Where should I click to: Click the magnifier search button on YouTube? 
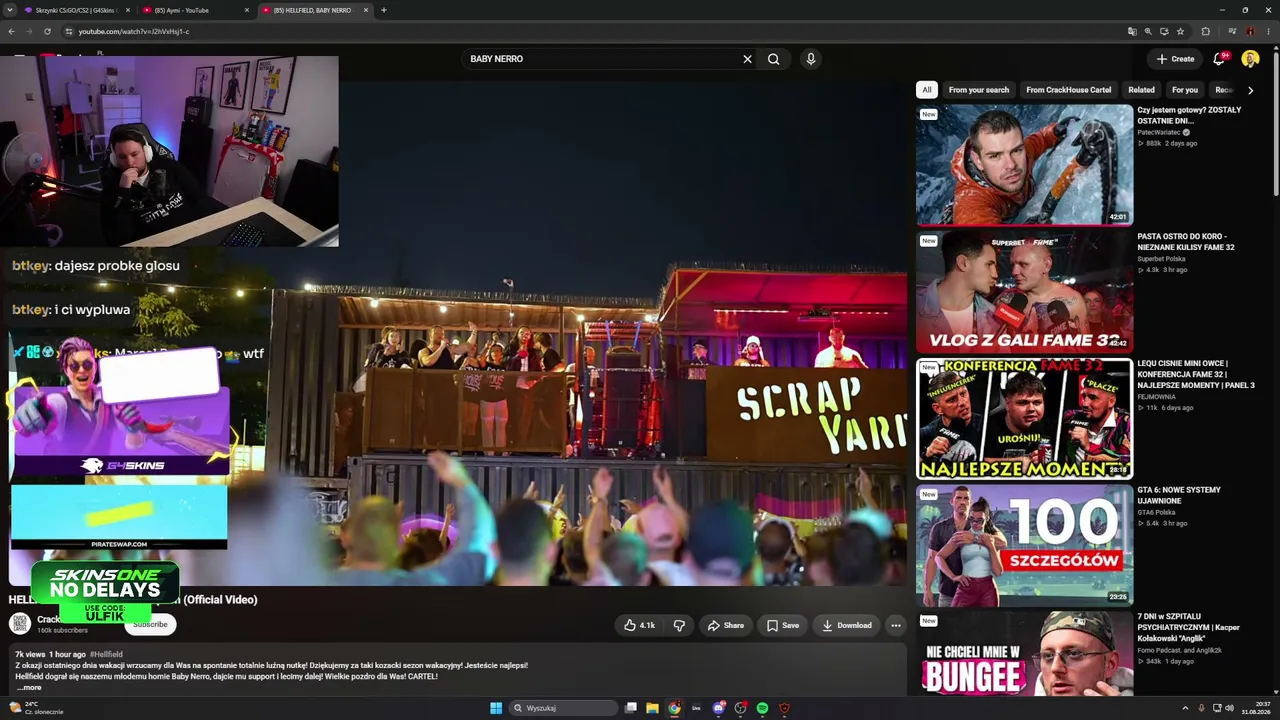(773, 59)
